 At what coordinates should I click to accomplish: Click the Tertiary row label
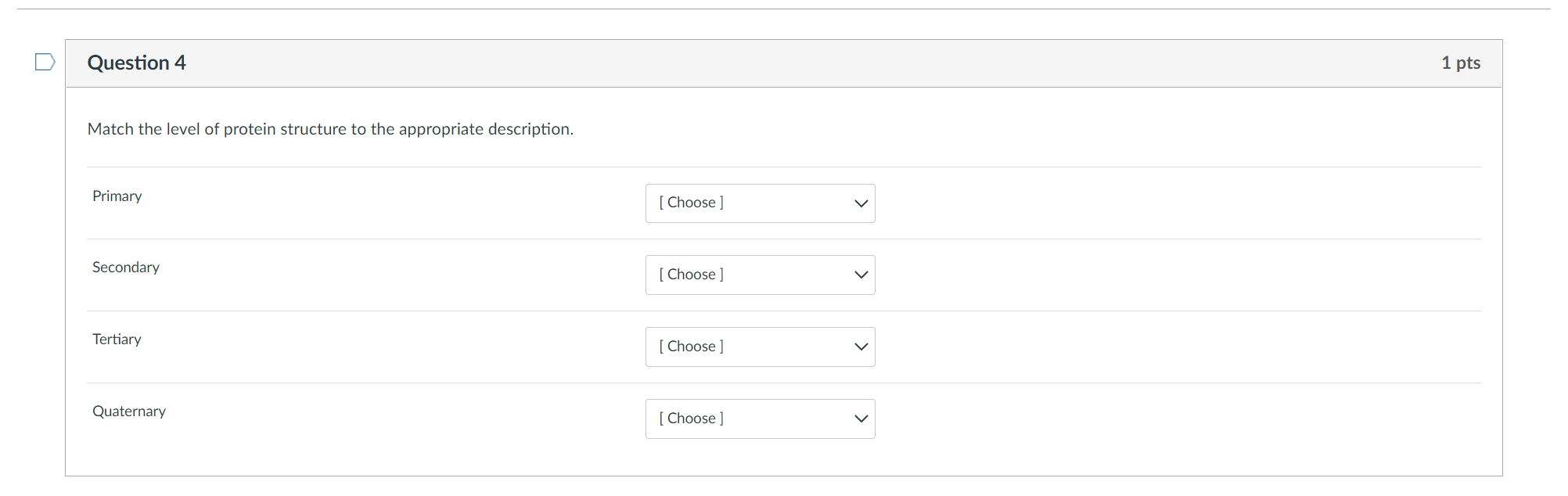pos(117,340)
